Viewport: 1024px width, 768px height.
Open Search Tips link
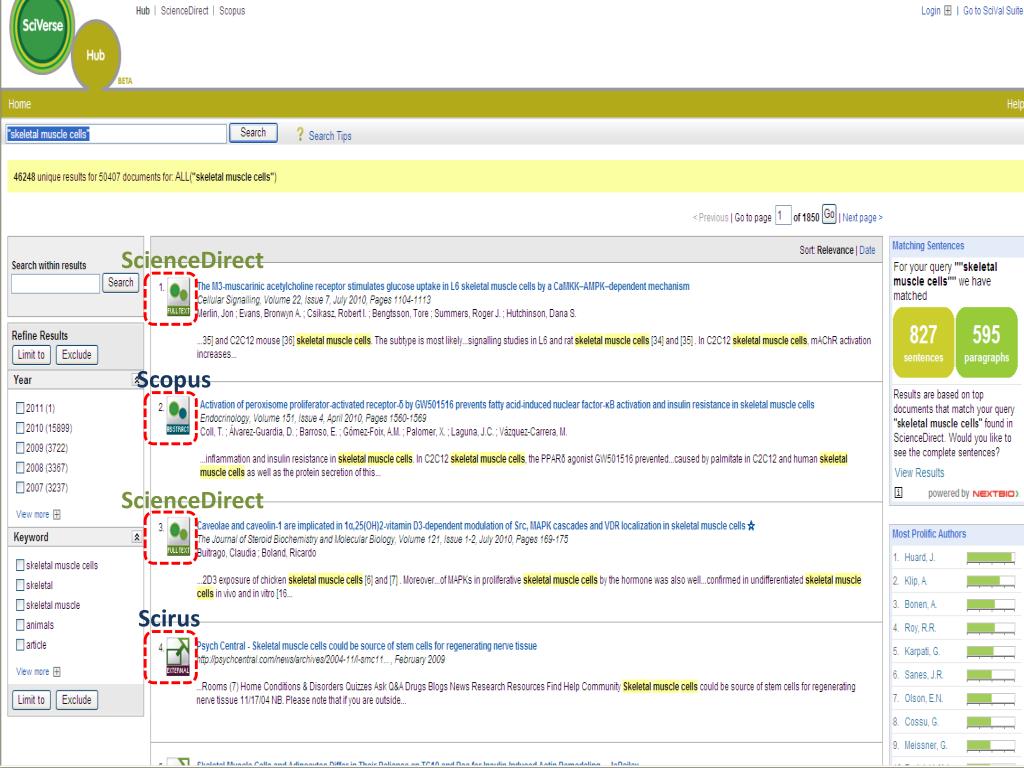tap(330, 136)
